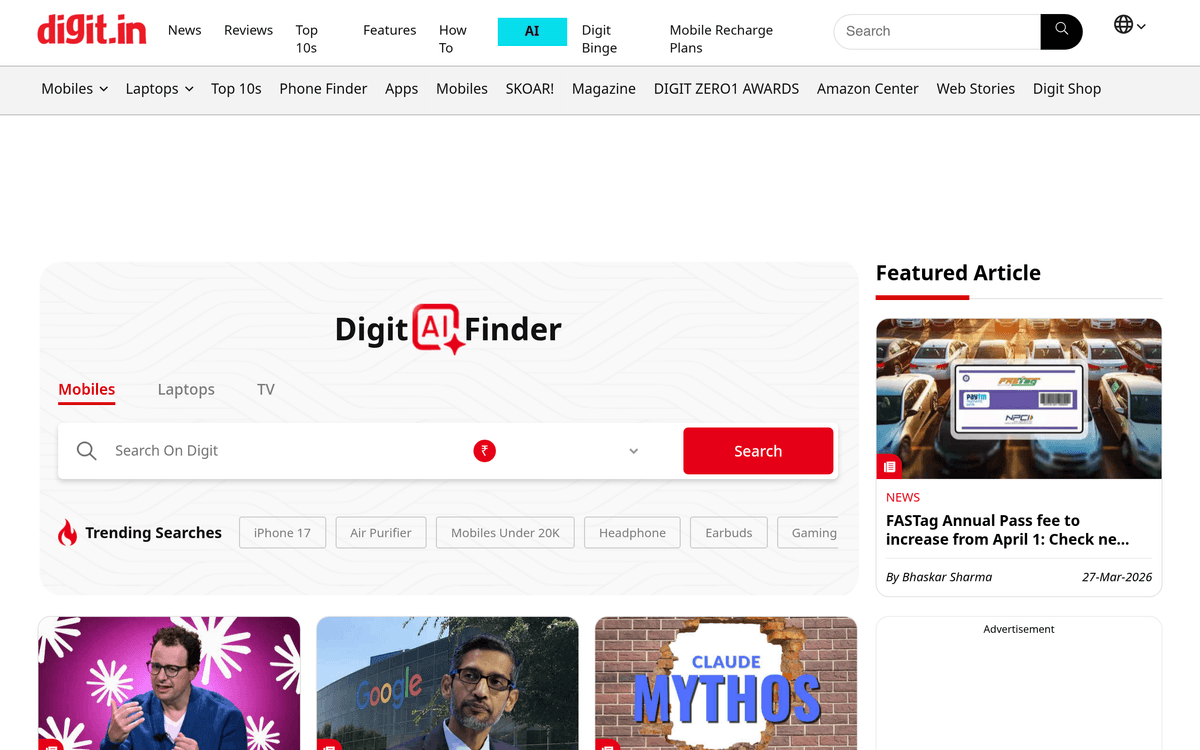Click the red rupee price icon
The height and width of the screenshot is (750, 1200).
click(485, 451)
